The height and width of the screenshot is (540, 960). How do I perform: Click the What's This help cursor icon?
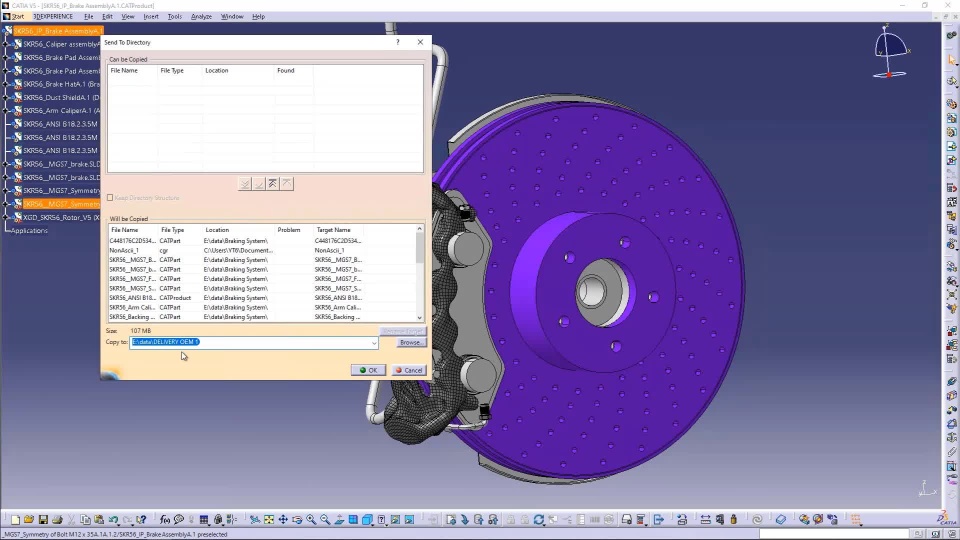point(141,520)
